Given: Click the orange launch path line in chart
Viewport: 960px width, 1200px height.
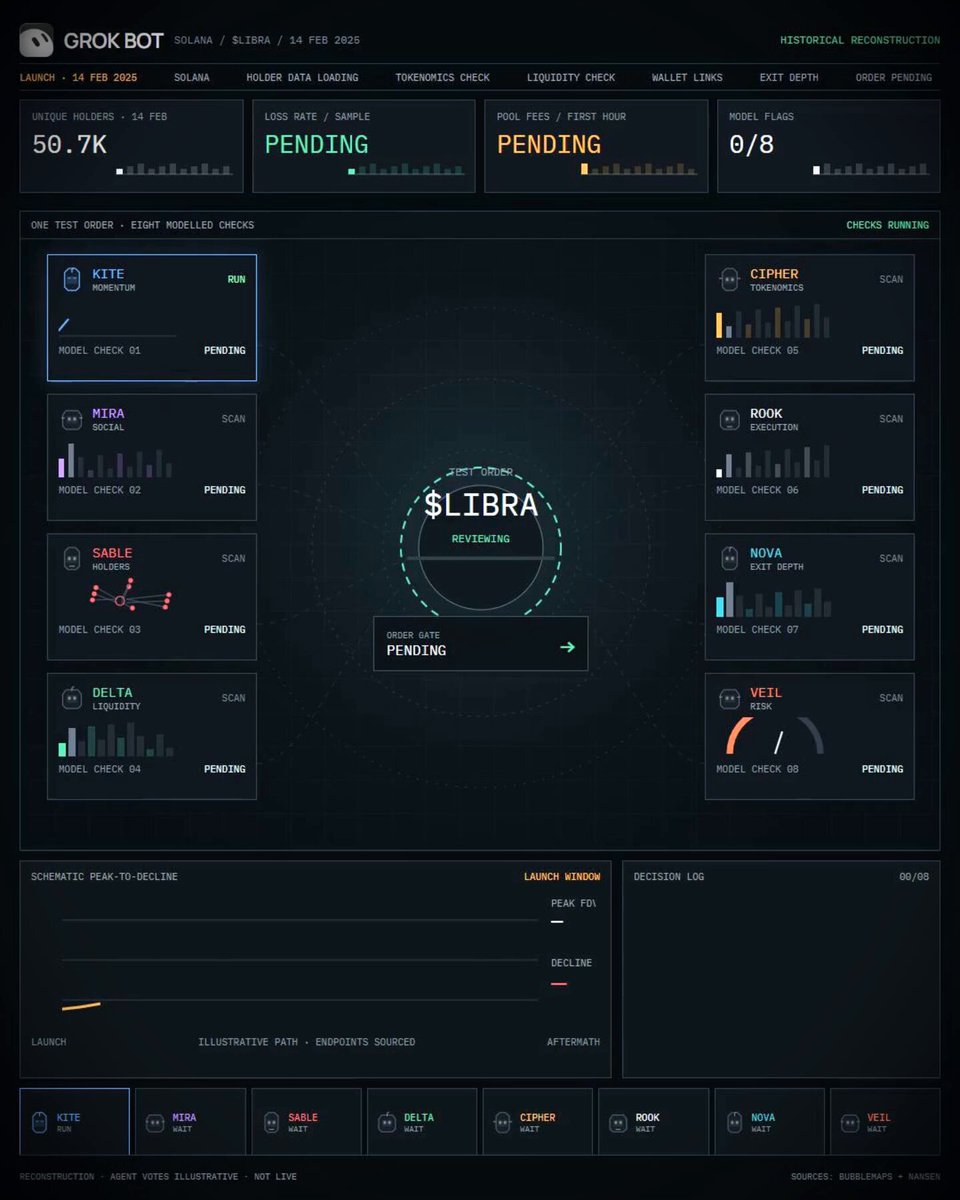Looking at the screenshot, I should pos(81,1006).
